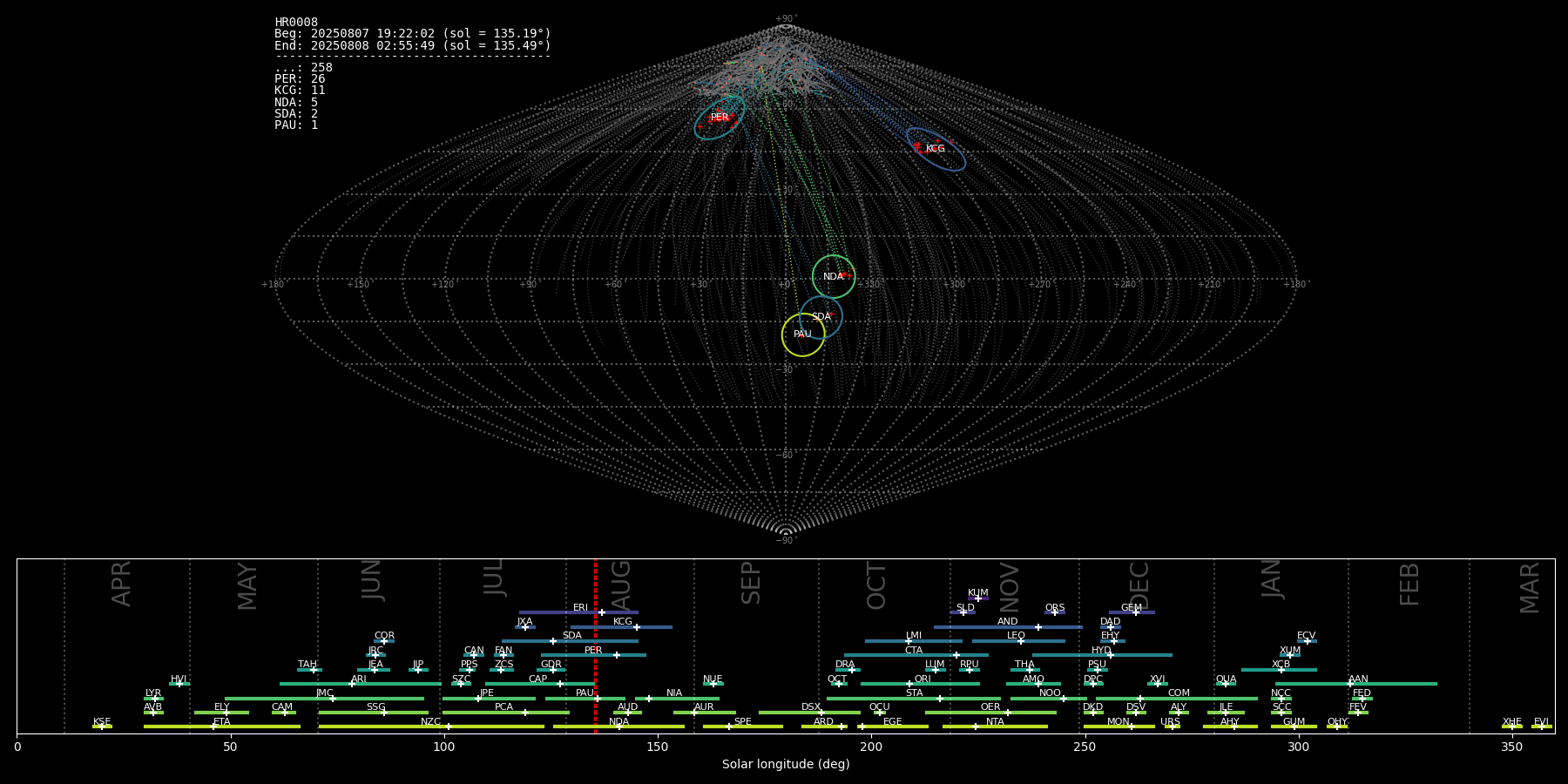Click the AAN shower label in the timeline
The height and width of the screenshot is (784, 1568).
coord(1358,679)
